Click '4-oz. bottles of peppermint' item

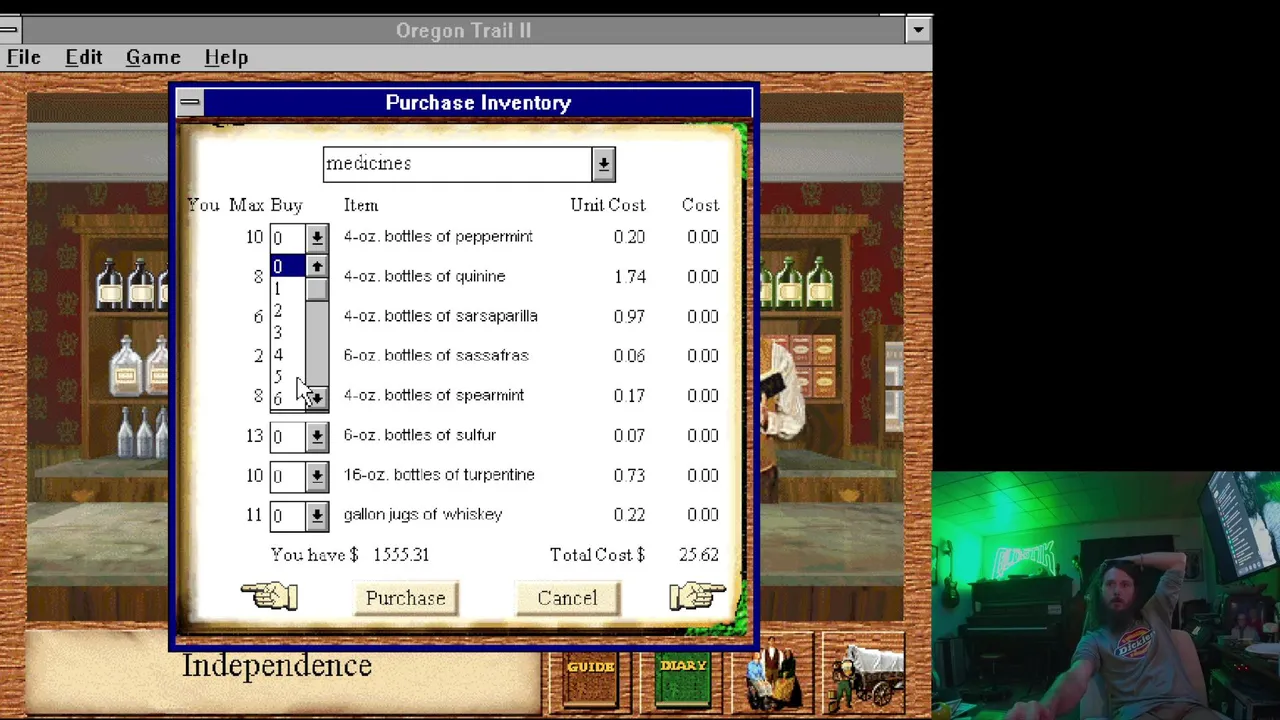pos(438,237)
